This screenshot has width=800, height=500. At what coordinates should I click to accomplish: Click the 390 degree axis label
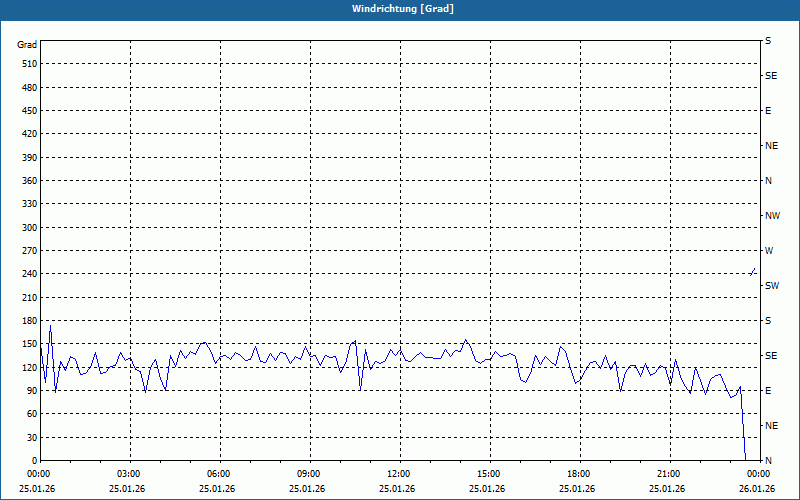[30, 157]
